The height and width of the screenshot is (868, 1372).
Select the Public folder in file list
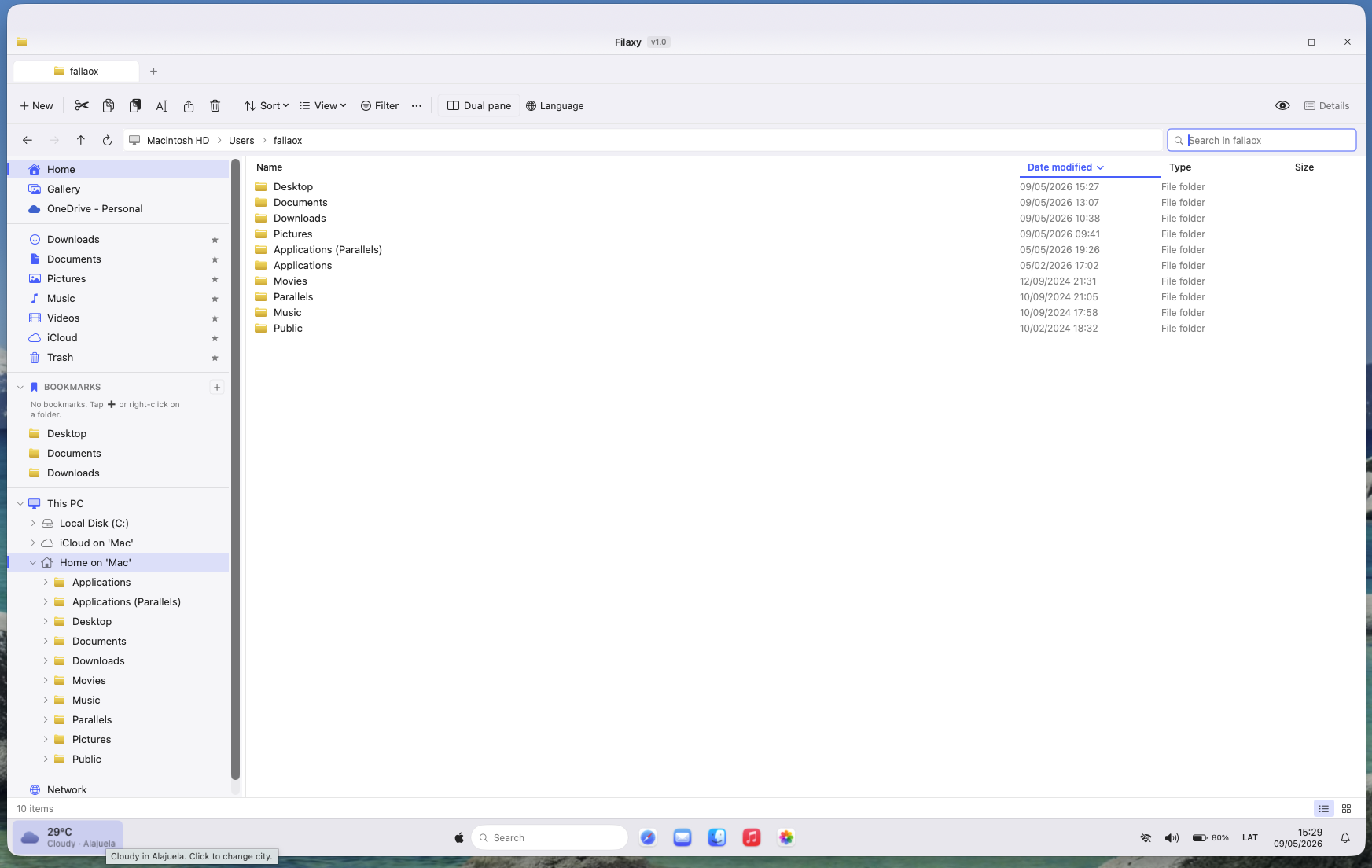(x=806, y=328)
